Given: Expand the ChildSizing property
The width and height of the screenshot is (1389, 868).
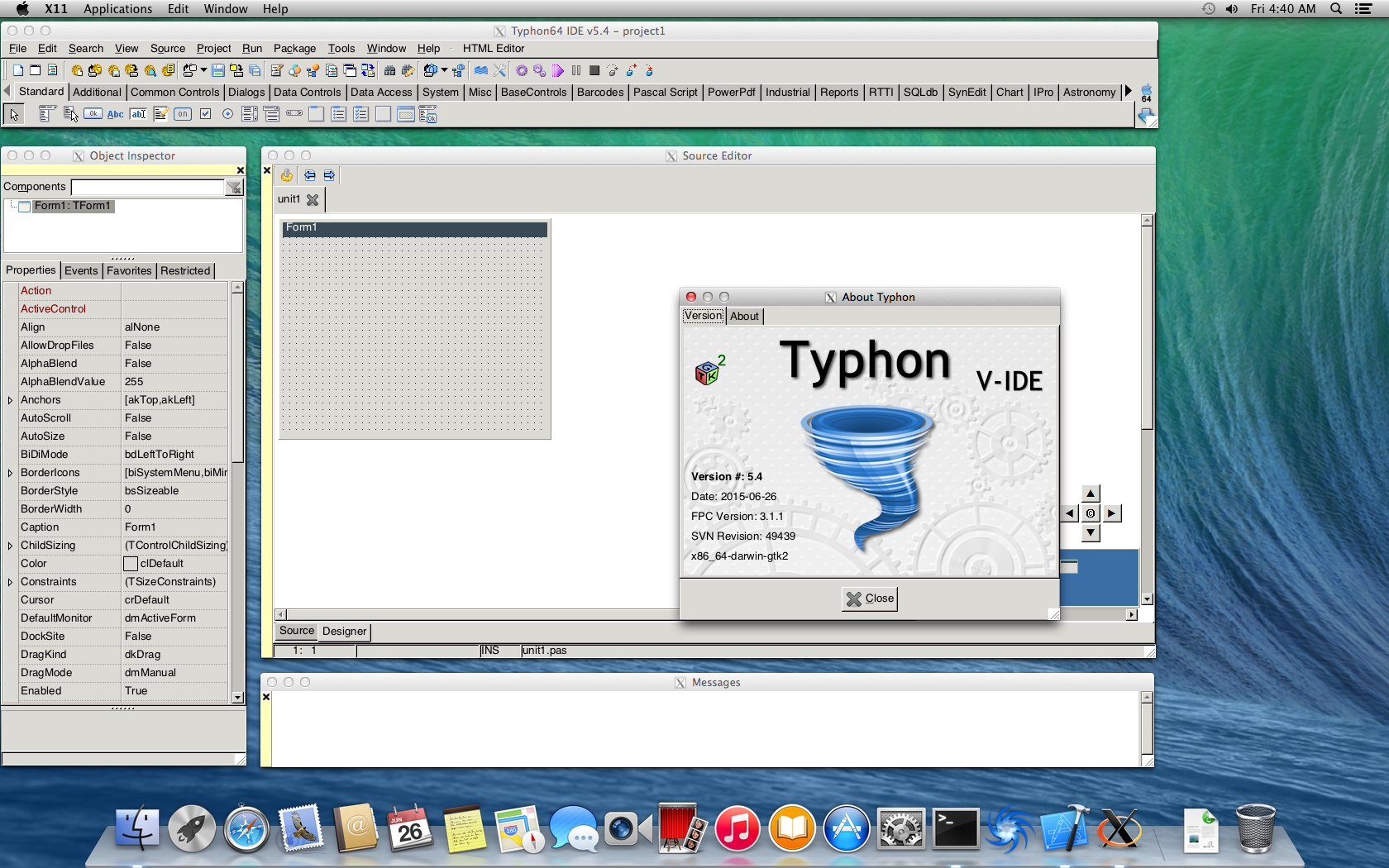Looking at the screenshot, I should 10,546.
